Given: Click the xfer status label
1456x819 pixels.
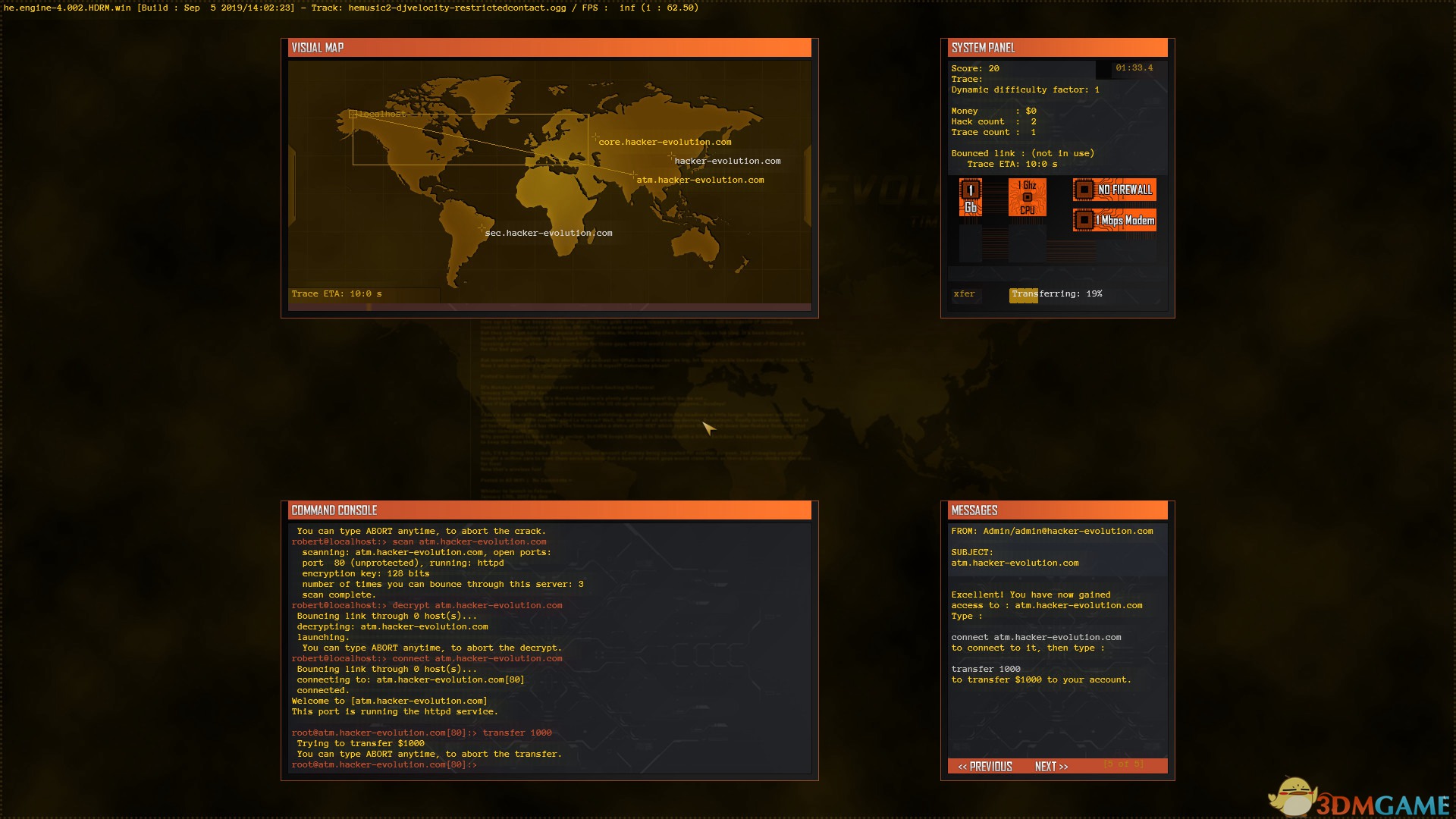Looking at the screenshot, I should (x=964, y=294).
